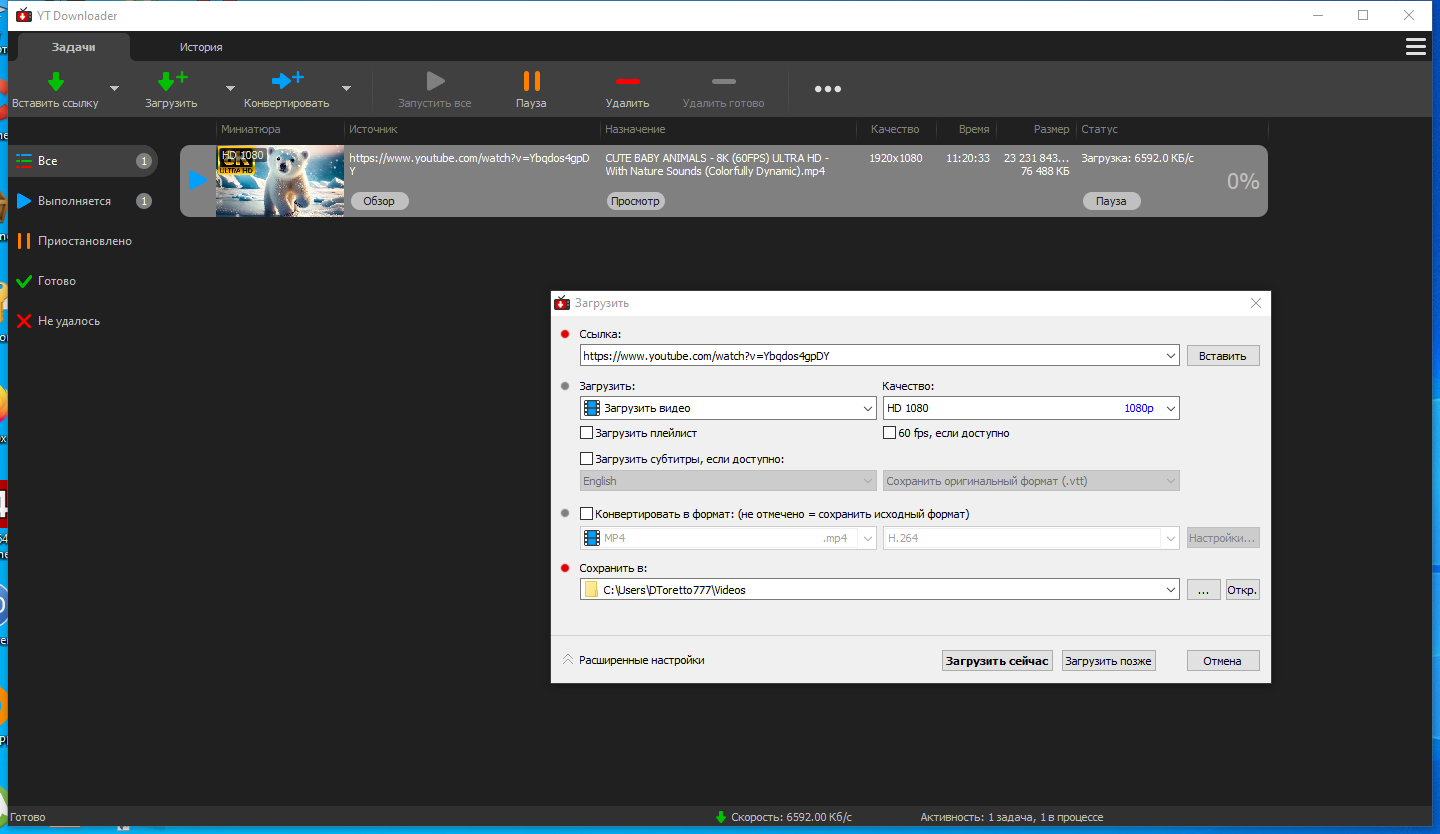Check 60 fps, если доступно option
The height and width of the screenshot is (834, 1440).
click(889, 433)
